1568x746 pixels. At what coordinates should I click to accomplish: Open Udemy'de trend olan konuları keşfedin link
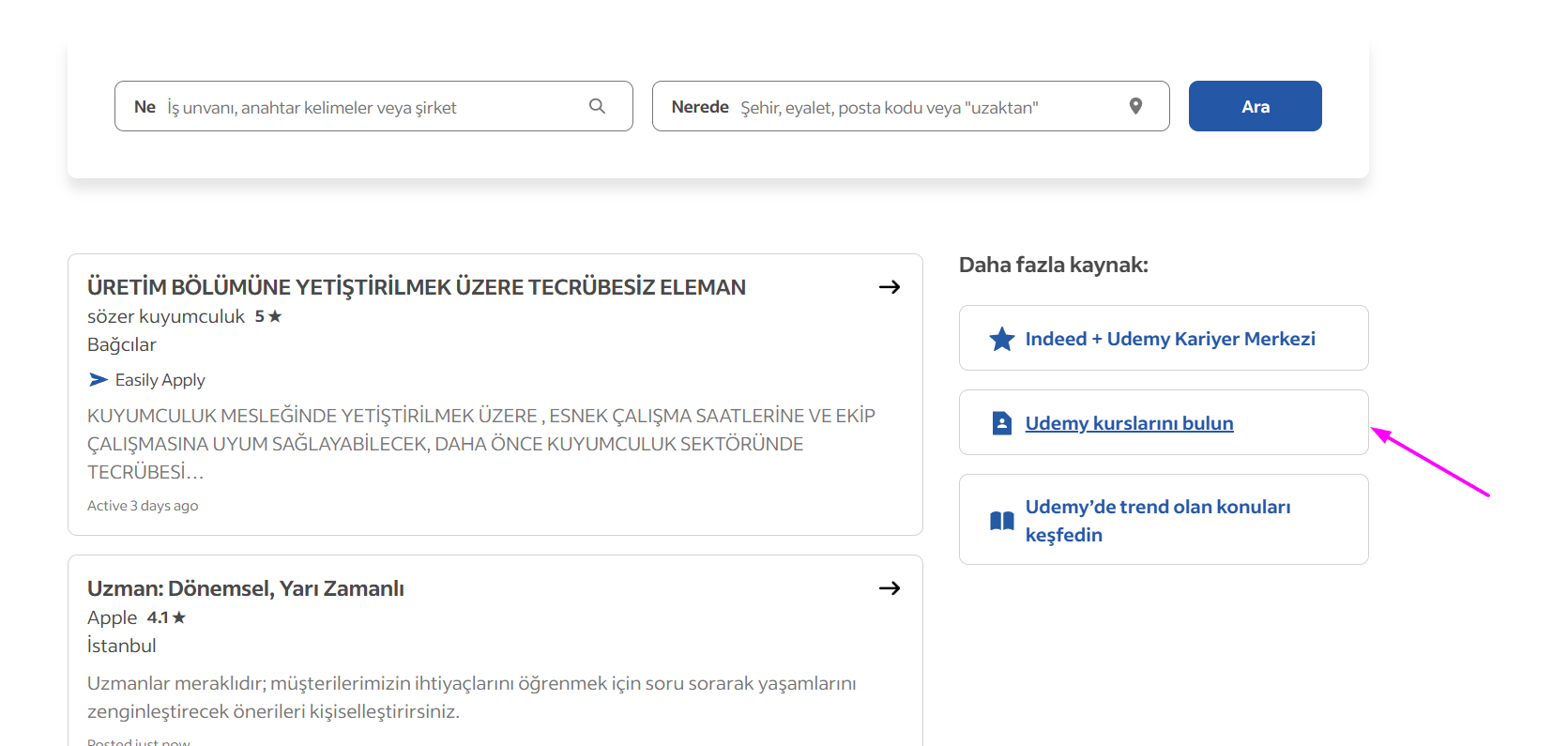[x=1158, y=521]
